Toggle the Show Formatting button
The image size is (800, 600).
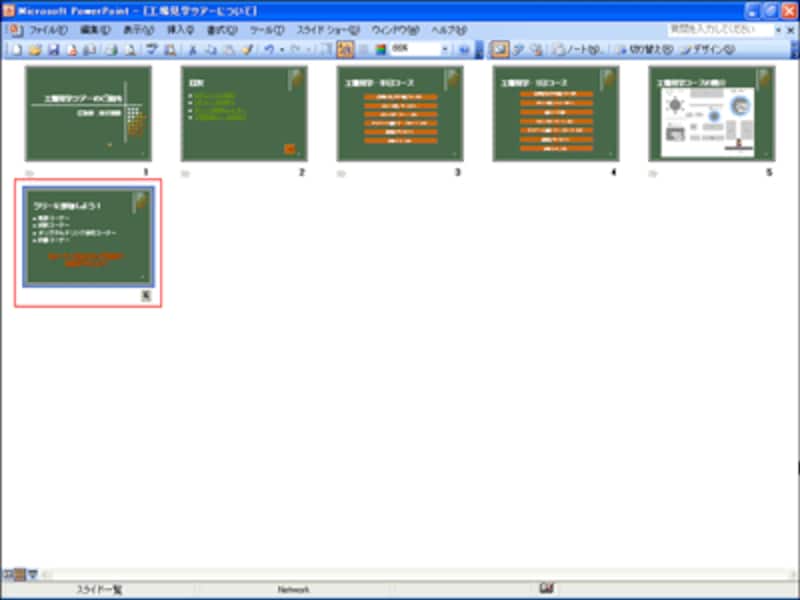(345, 49)
